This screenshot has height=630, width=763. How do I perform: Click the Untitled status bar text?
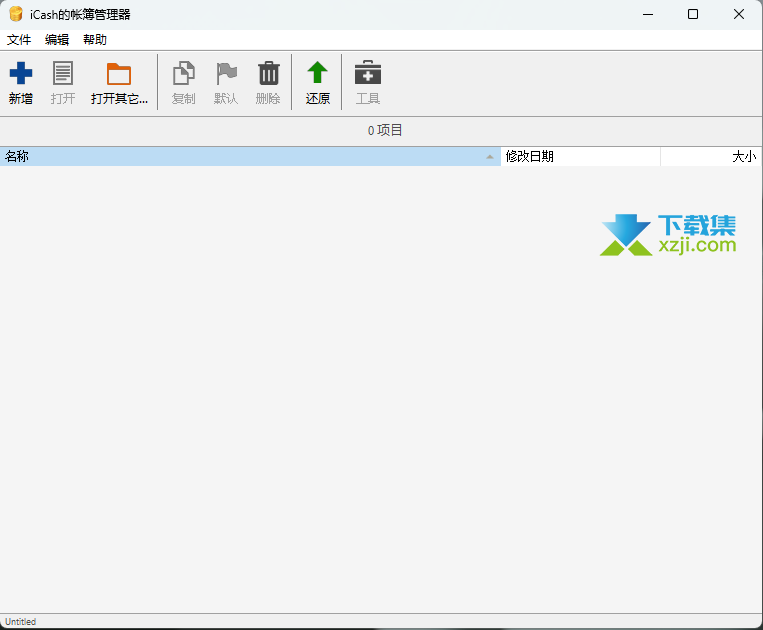tap(20, 622)
